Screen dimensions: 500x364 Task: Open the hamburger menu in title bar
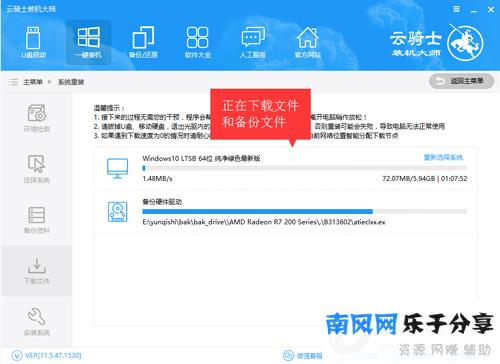click(x=456, y=9)
